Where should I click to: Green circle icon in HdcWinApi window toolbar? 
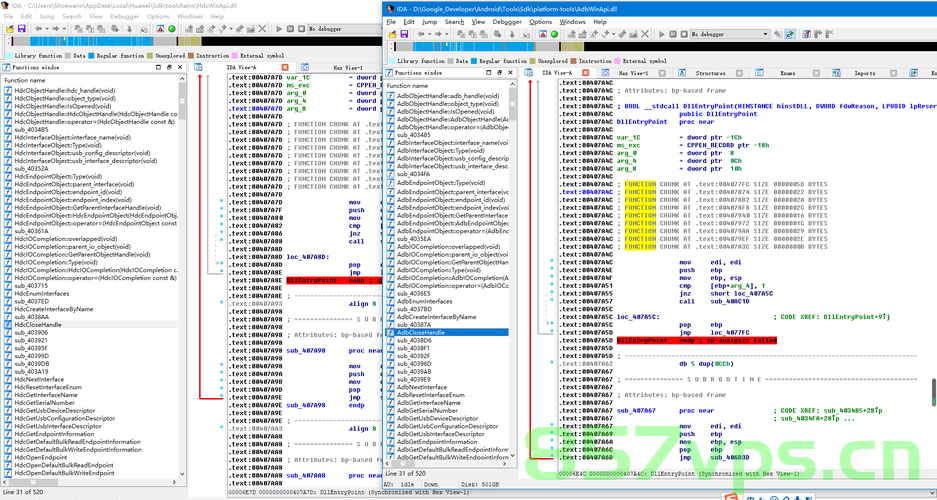coord(172,29)
